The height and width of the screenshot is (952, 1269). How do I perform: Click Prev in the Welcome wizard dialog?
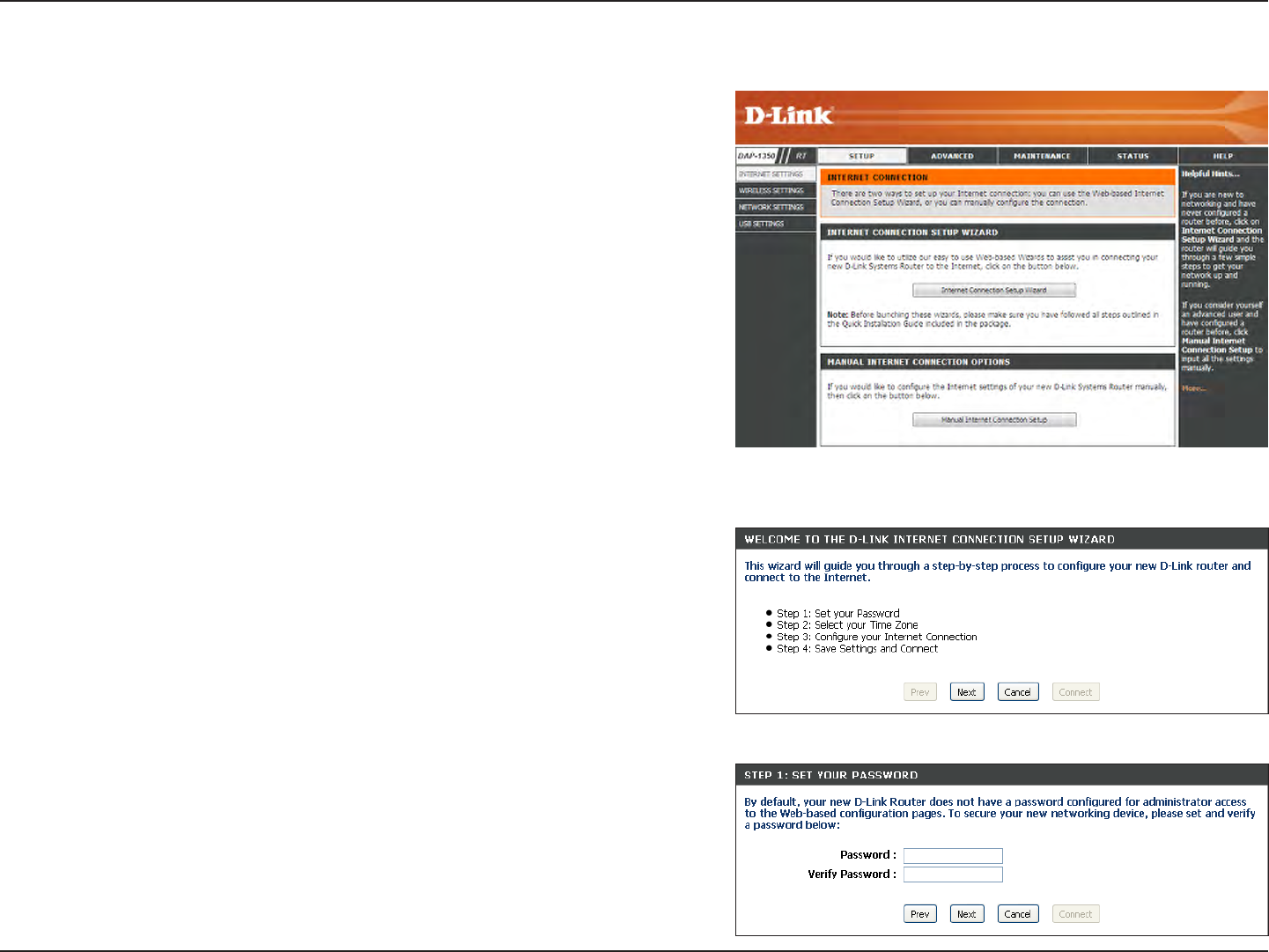(x=920, y=692)
